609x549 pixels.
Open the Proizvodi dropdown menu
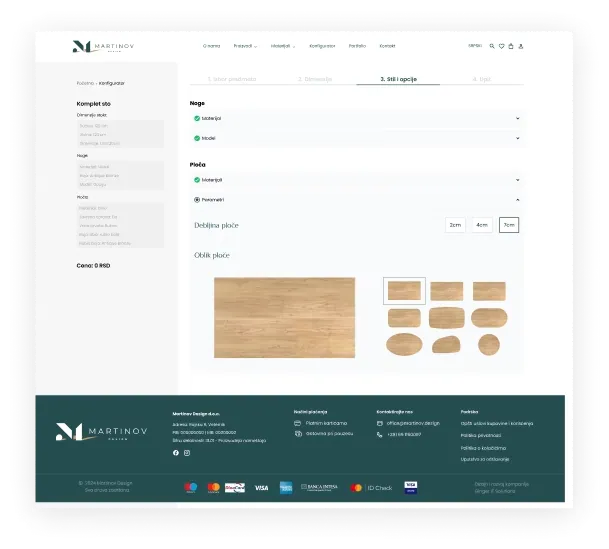tap(245, 46)
